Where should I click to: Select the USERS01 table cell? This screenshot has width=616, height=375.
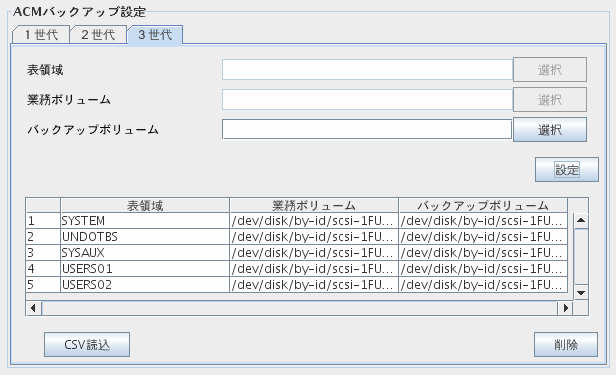(145, 269)
